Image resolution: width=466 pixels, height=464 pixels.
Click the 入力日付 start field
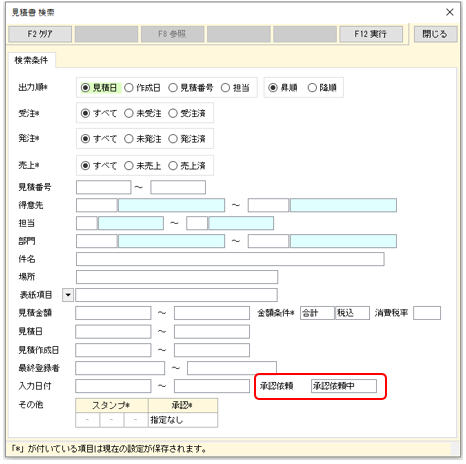pos(113,386)
